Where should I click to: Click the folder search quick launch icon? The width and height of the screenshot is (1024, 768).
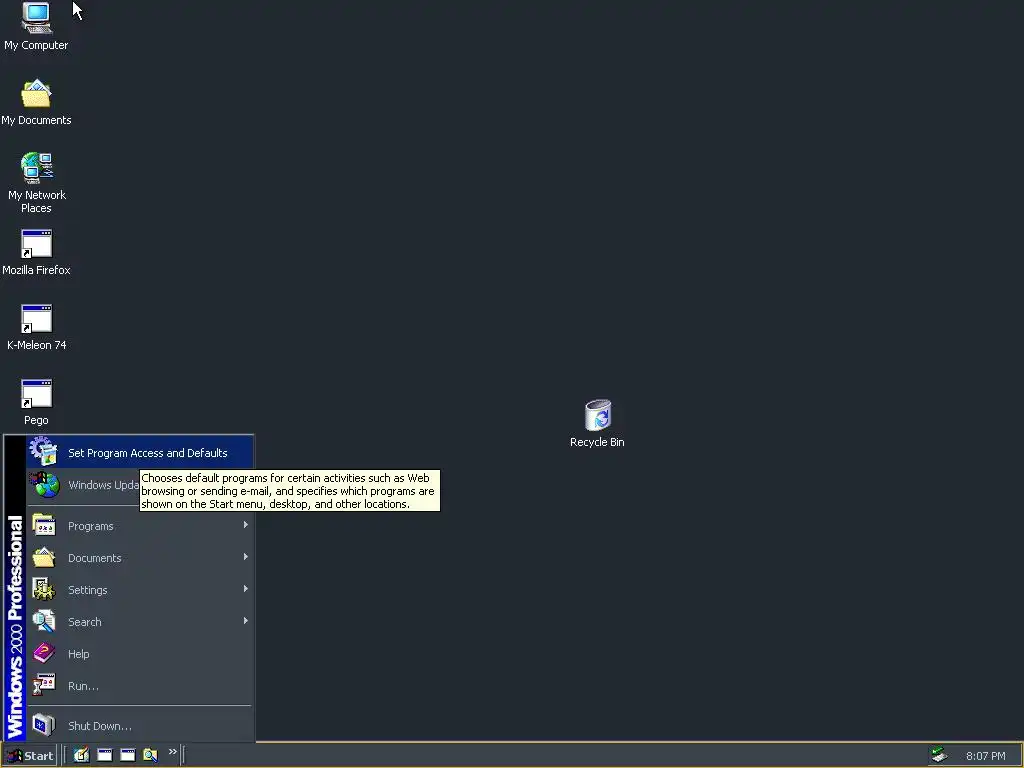[150, 755]
